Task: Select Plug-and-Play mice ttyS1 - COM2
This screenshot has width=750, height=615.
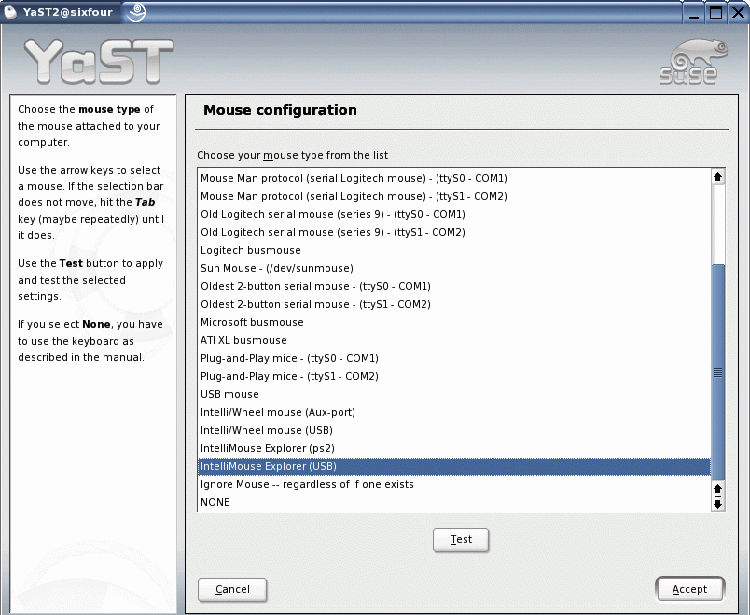Action: (454, 376)
